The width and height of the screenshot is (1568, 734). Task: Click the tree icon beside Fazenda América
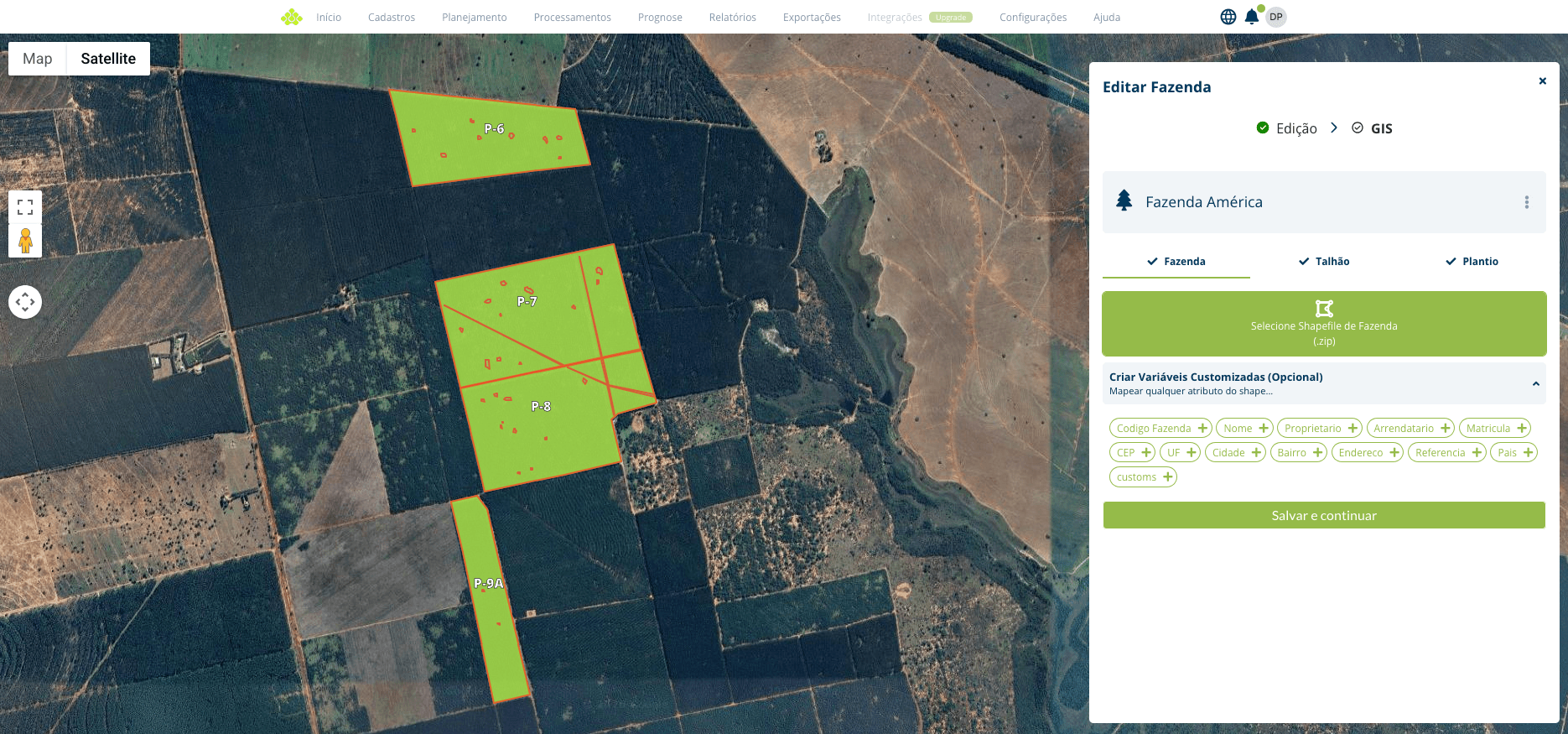1124,200
